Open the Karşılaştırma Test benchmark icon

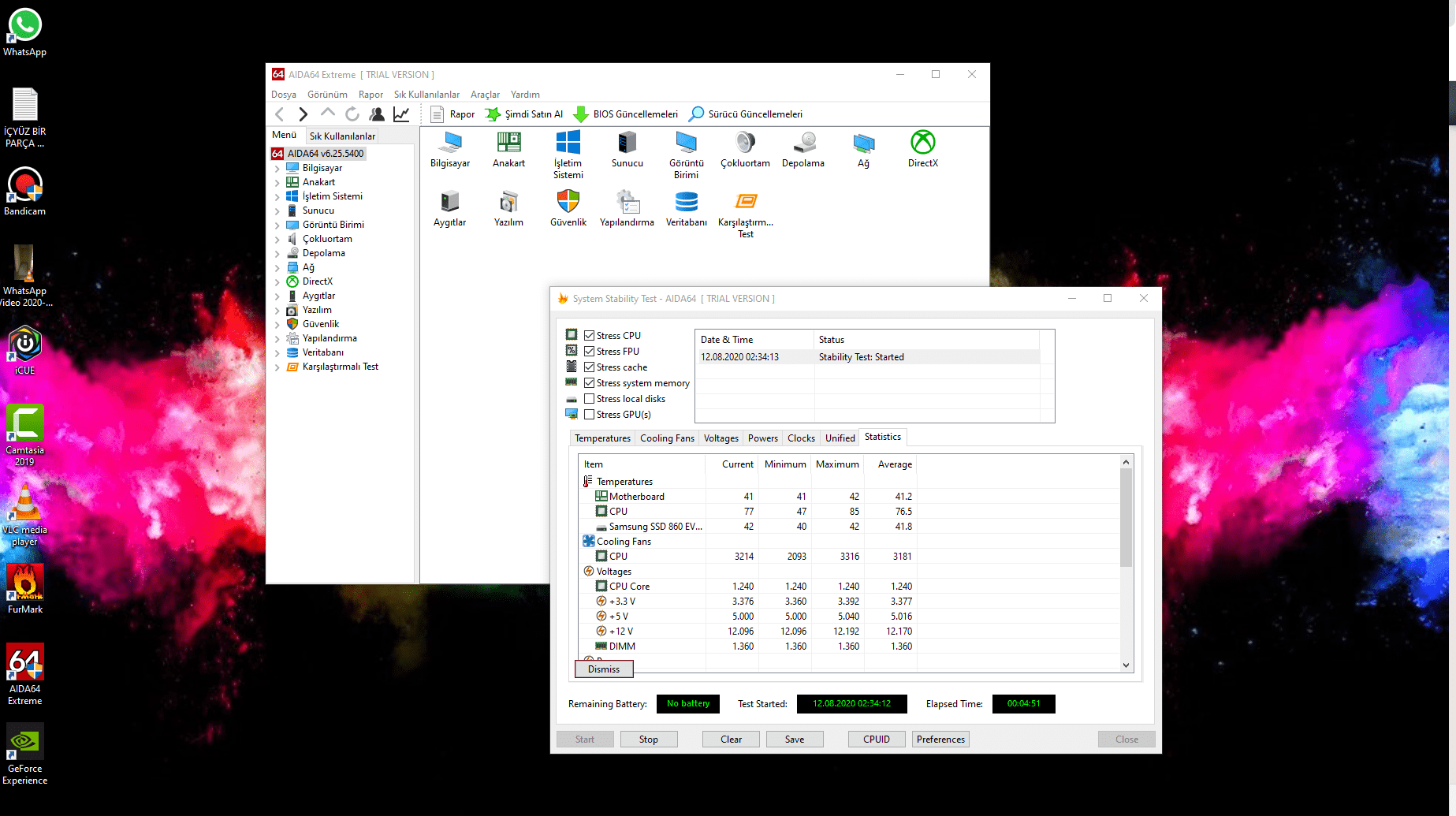pyautogui.click(x=746, y=214)
